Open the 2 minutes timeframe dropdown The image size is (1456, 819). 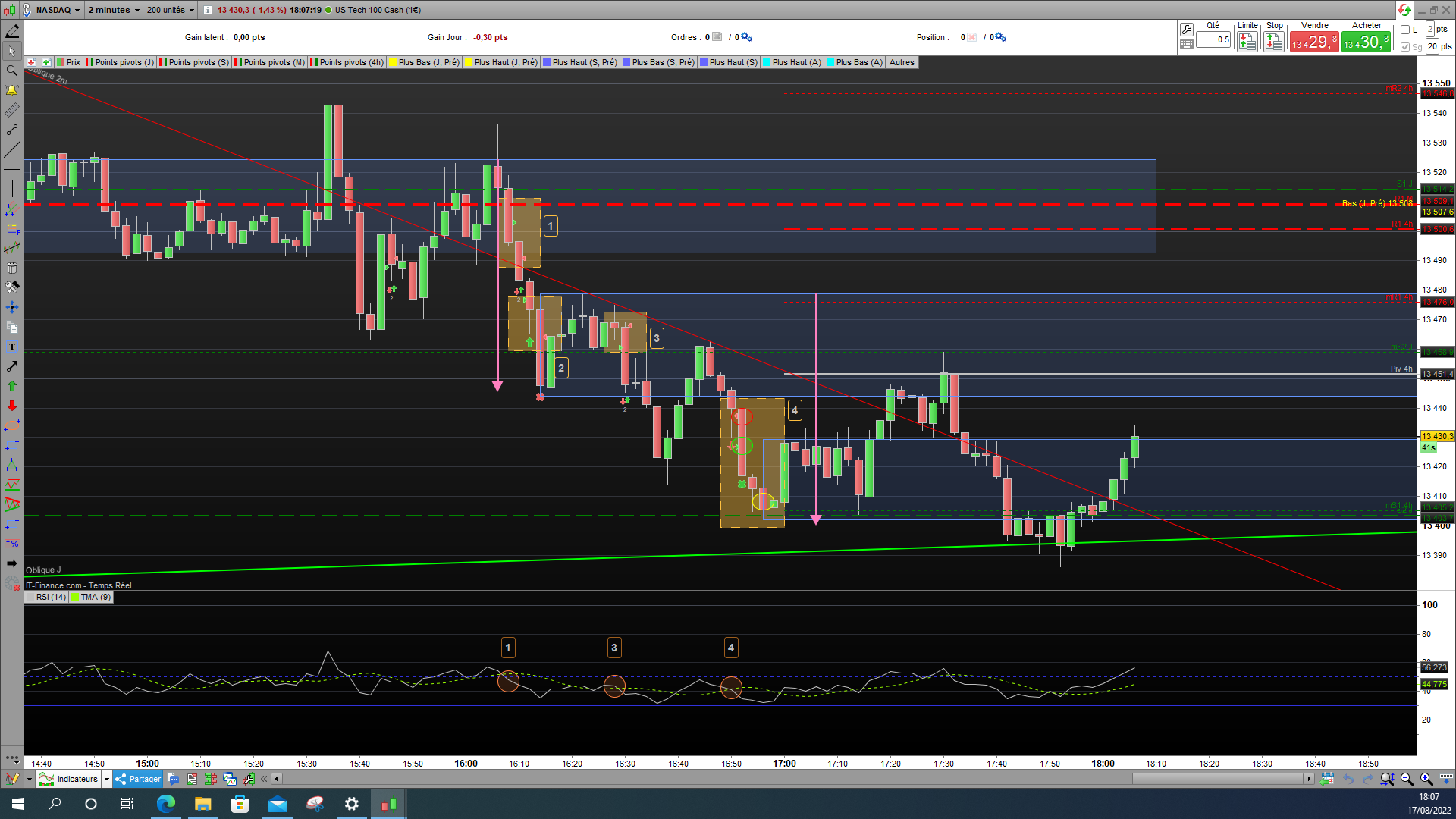(114, 10)
